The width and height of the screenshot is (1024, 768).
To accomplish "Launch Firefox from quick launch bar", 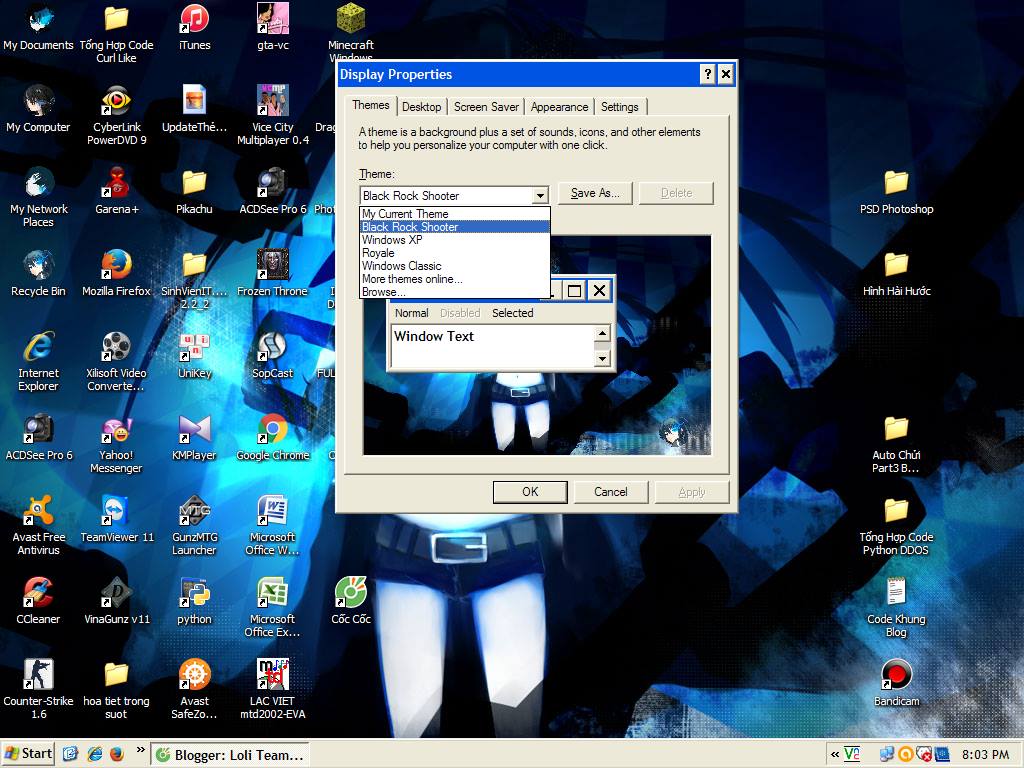I will pyautogui.click(x=116, y=754).
